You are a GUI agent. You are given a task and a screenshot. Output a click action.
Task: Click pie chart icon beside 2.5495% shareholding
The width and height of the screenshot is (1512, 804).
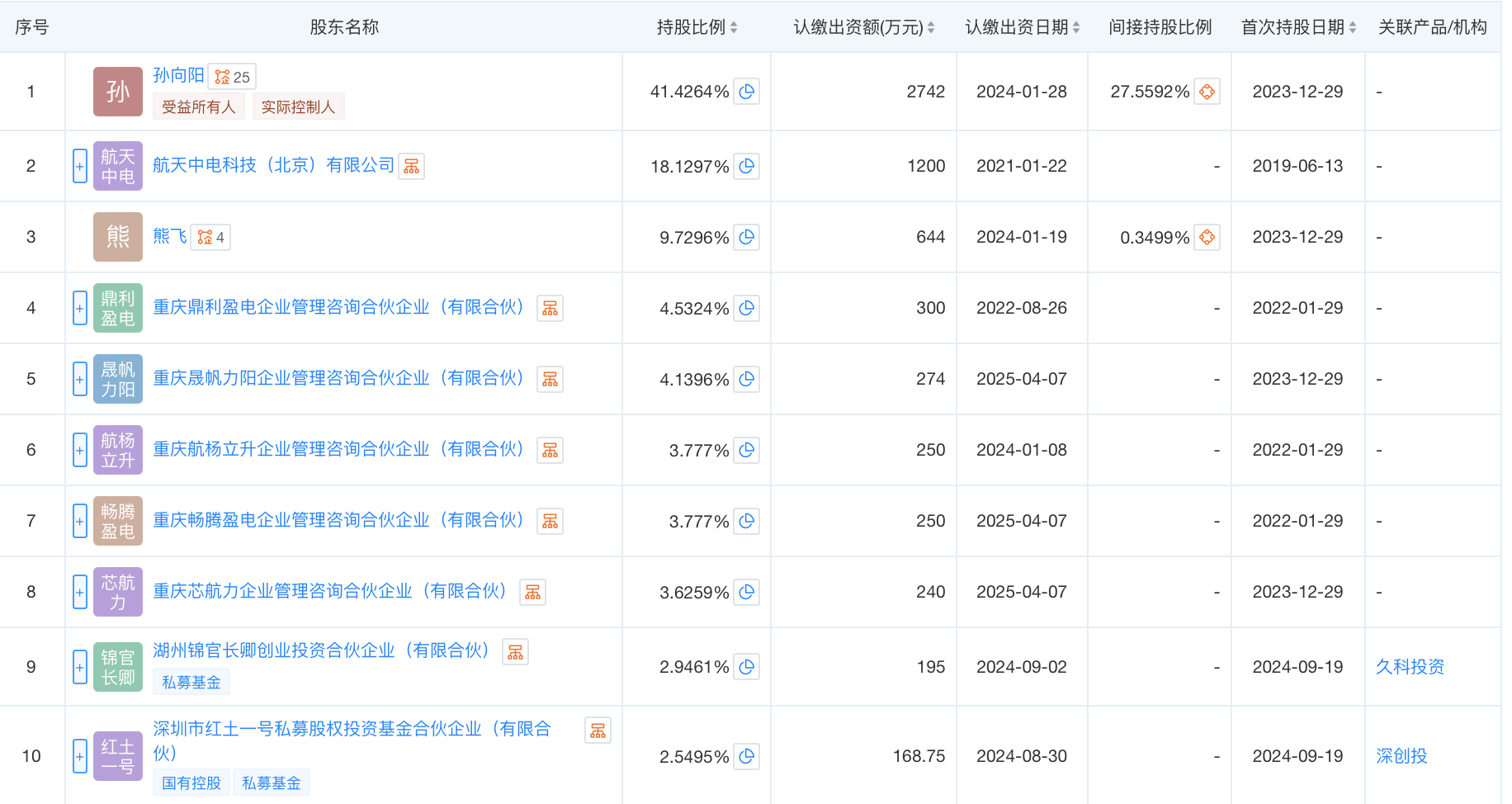747,756
